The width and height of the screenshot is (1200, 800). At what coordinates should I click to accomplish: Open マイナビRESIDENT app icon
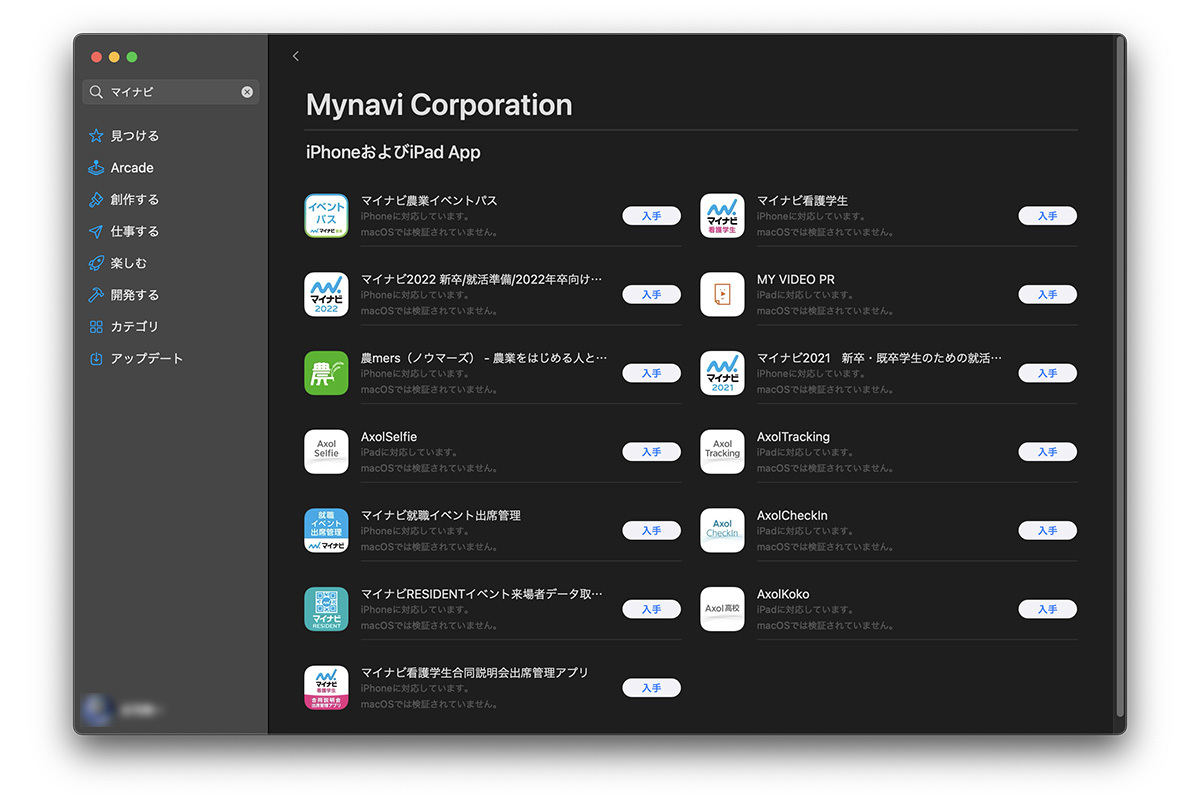point(326,609)
